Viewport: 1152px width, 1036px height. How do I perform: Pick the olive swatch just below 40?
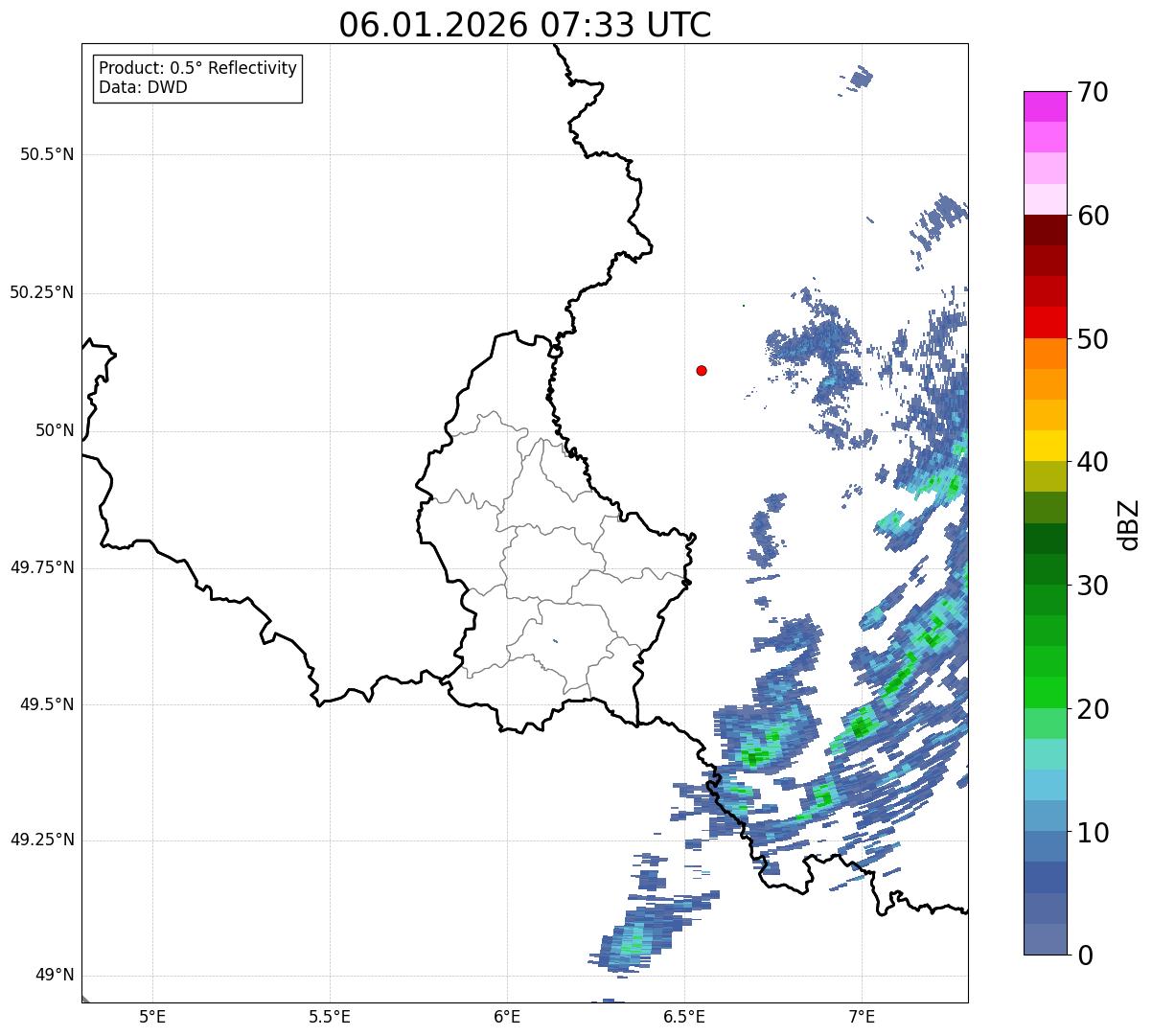point(1046,476)
